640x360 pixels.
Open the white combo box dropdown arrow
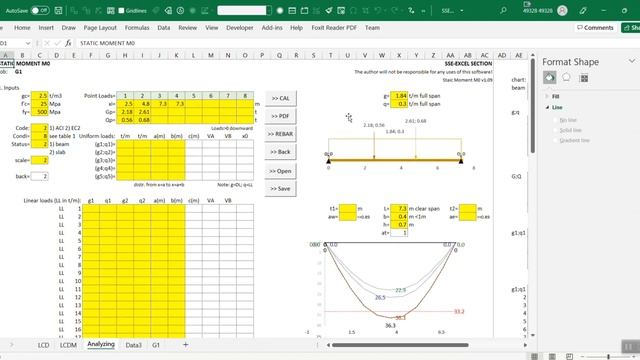pos(269,11)
